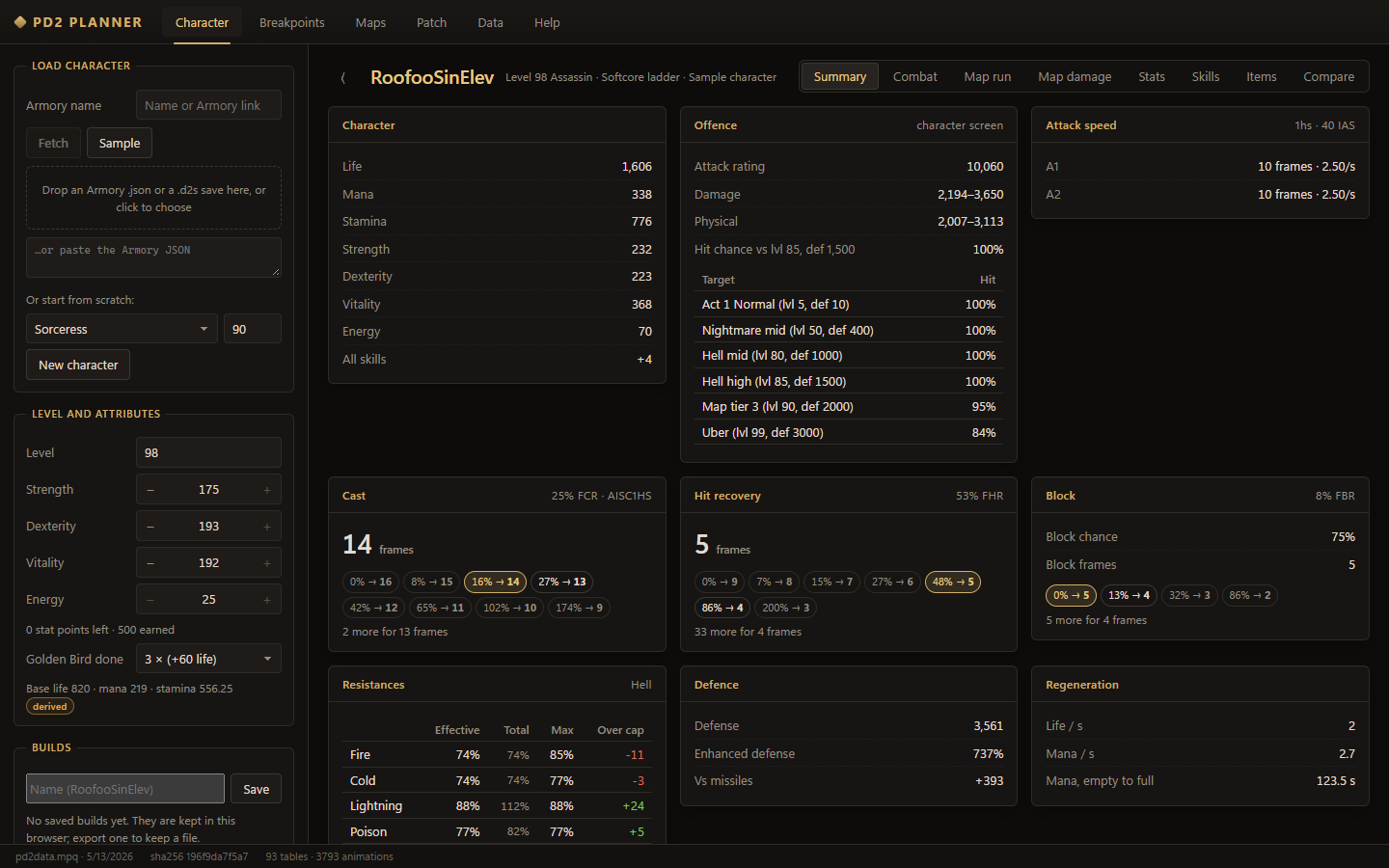Select hit recovery chip 7% → 8

pyautogui.click(x=775, y=582)
